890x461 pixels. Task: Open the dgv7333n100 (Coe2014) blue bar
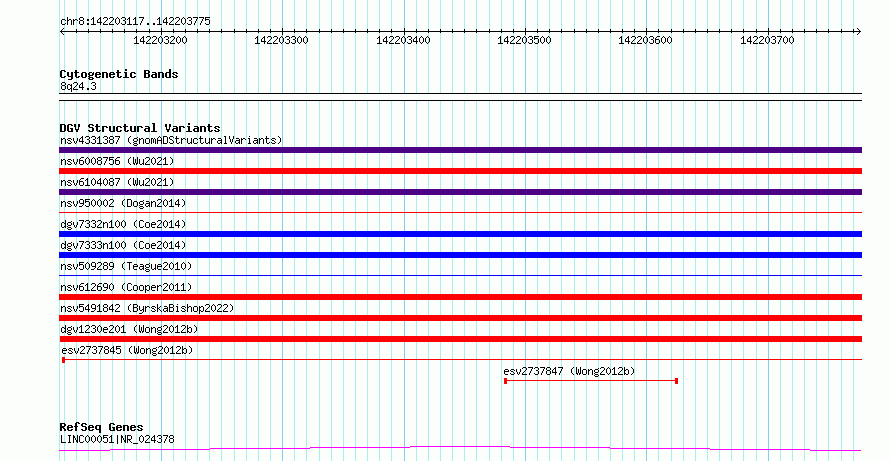tap(460, 255)
